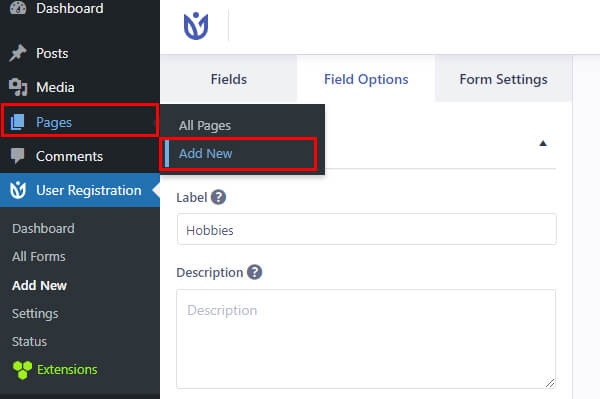Click the Label help question mark
The image size is (600, 399).
point(218,197)
